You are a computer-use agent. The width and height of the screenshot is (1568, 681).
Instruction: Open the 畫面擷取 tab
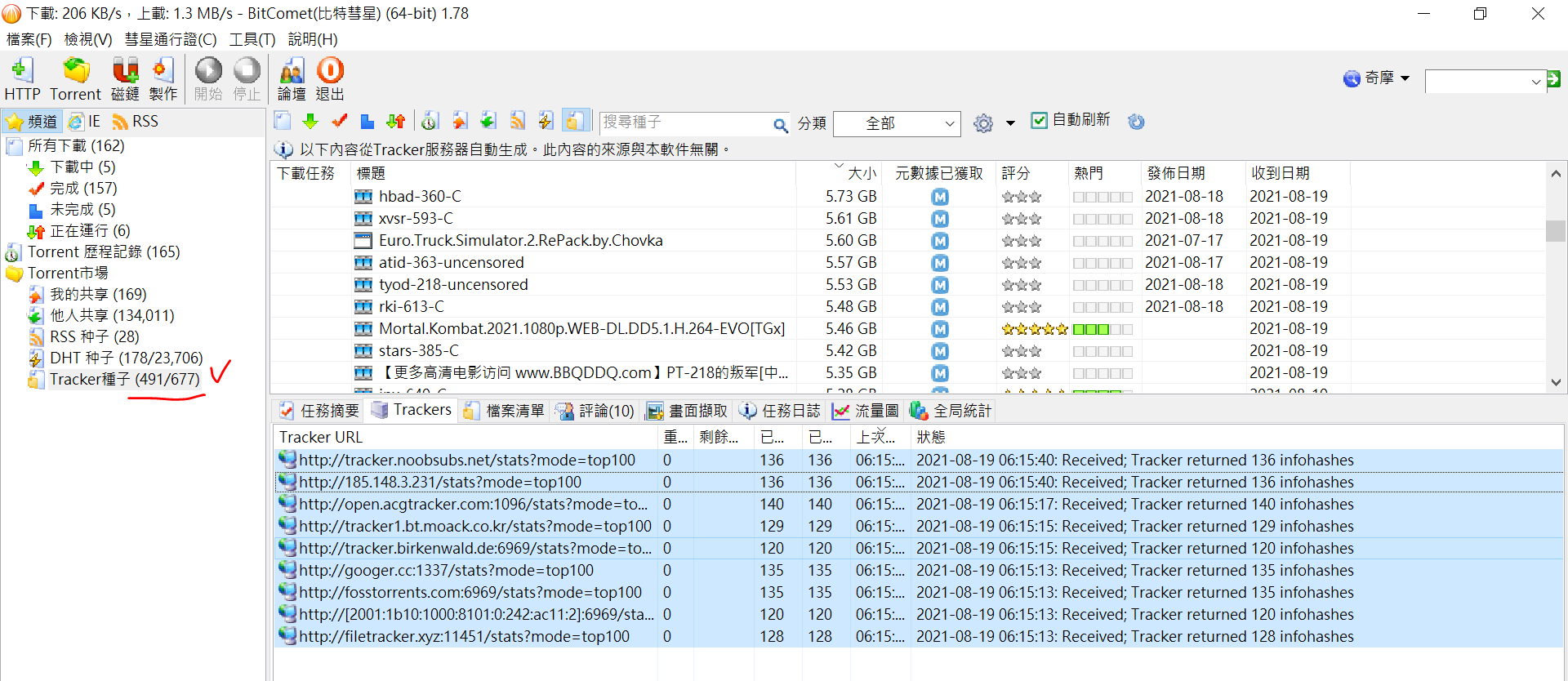pyautogui.click(x=688, y=411)
